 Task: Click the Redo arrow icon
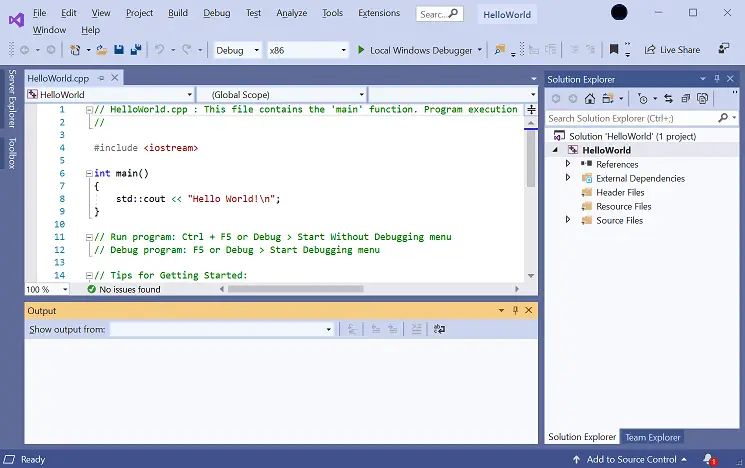(x=187, y=49)
